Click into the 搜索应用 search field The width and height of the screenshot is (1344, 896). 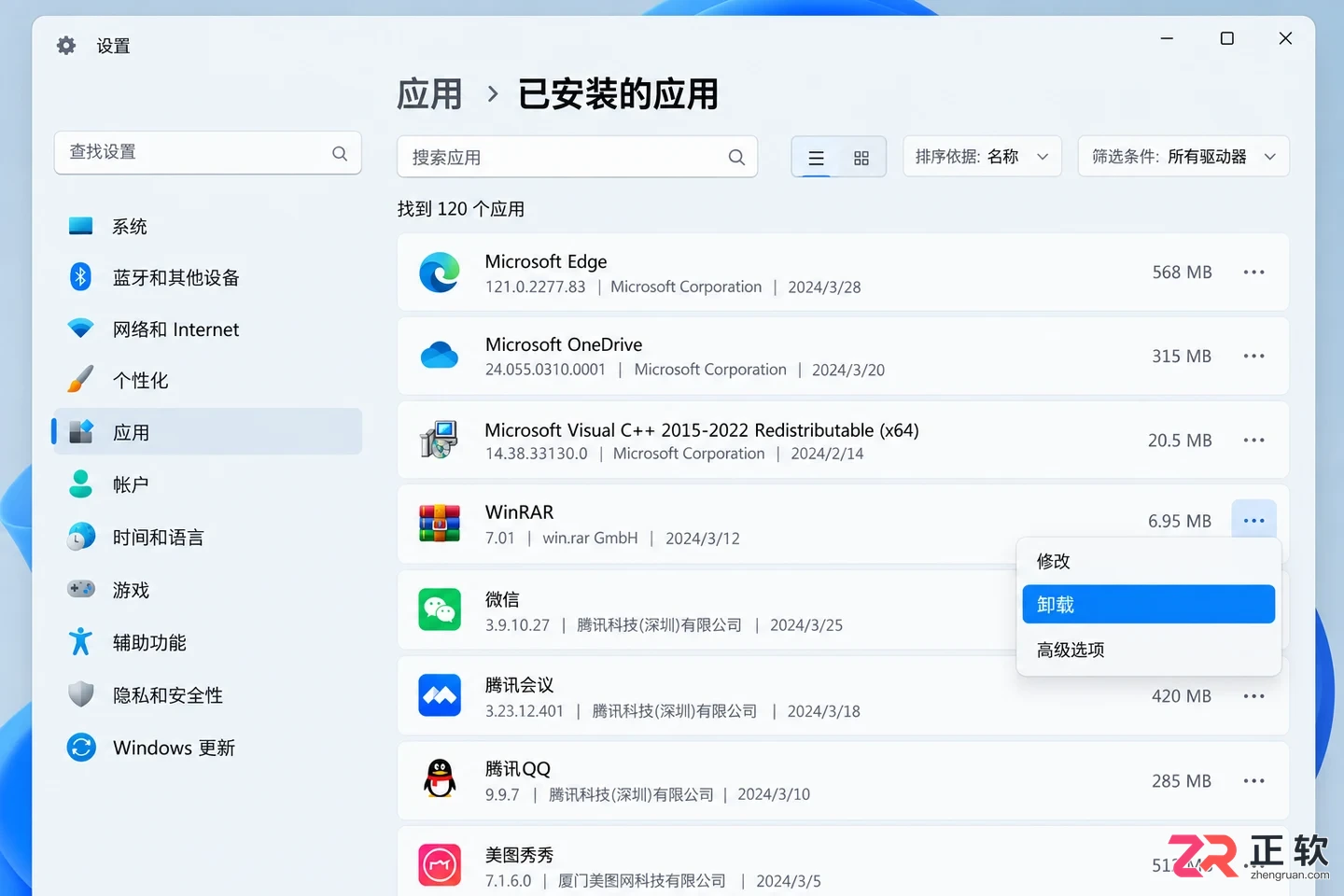(x=577, y=157)
